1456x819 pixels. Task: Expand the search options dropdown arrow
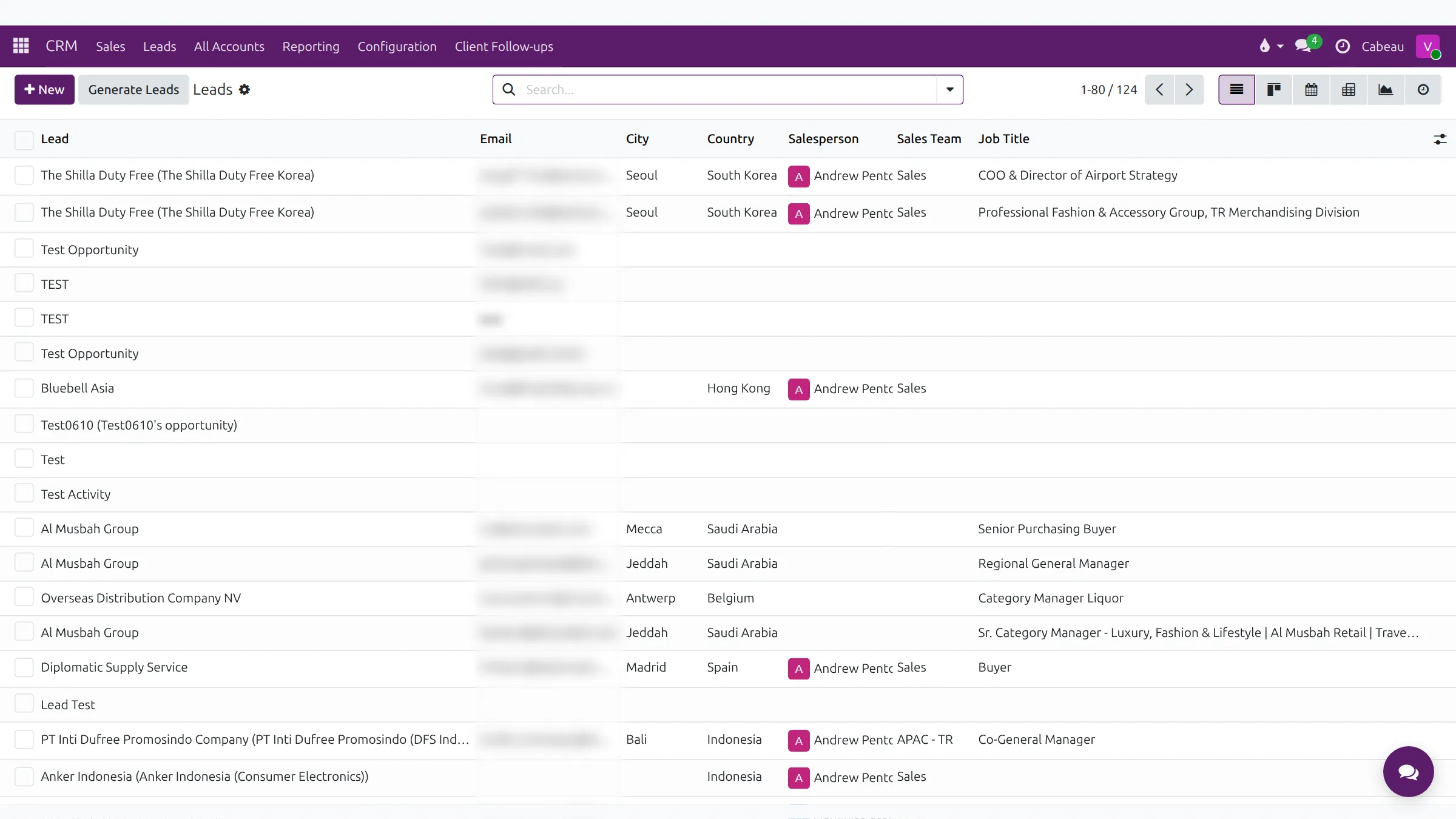tap(950, 90)
